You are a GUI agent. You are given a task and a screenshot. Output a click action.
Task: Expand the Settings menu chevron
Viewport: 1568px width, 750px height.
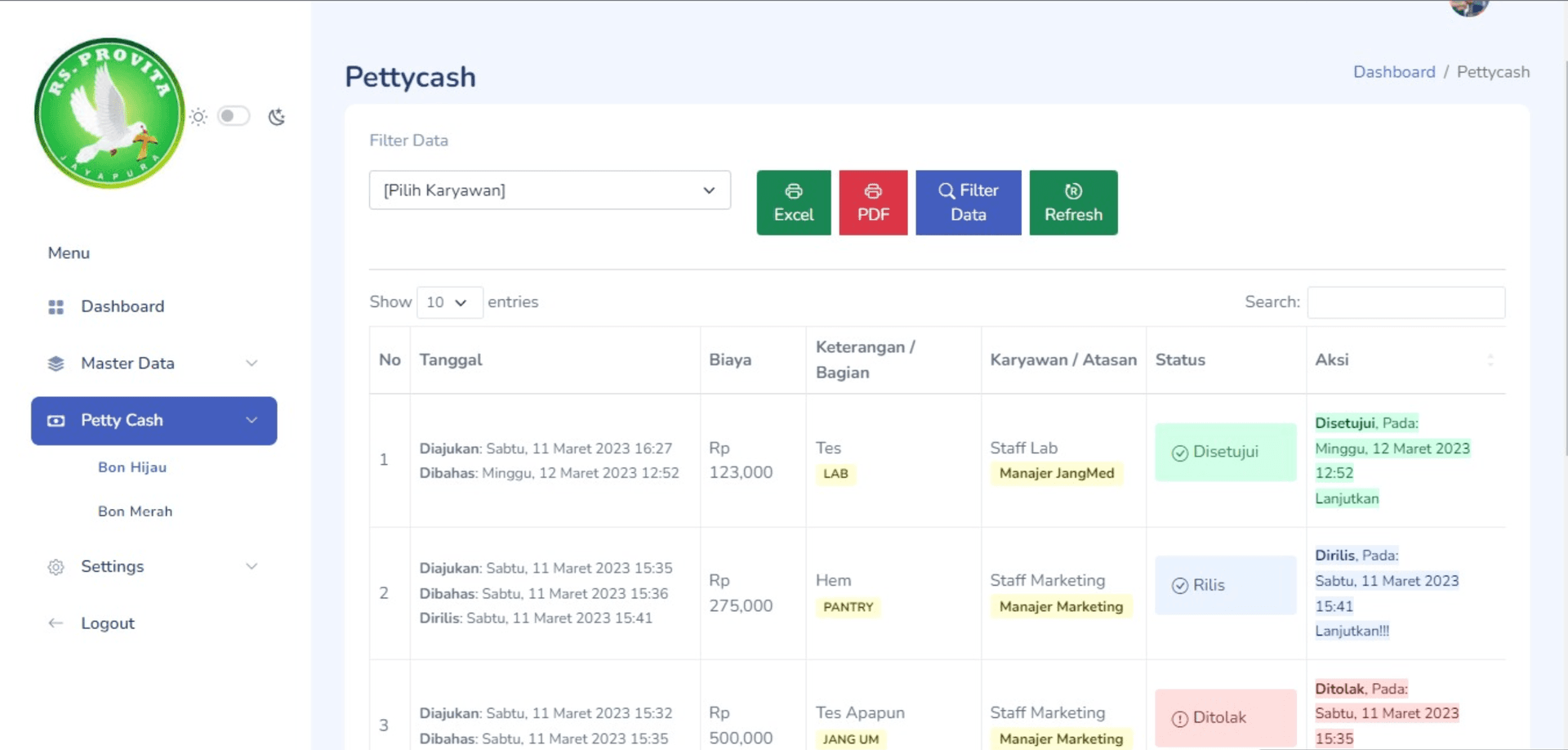[252, 566]
